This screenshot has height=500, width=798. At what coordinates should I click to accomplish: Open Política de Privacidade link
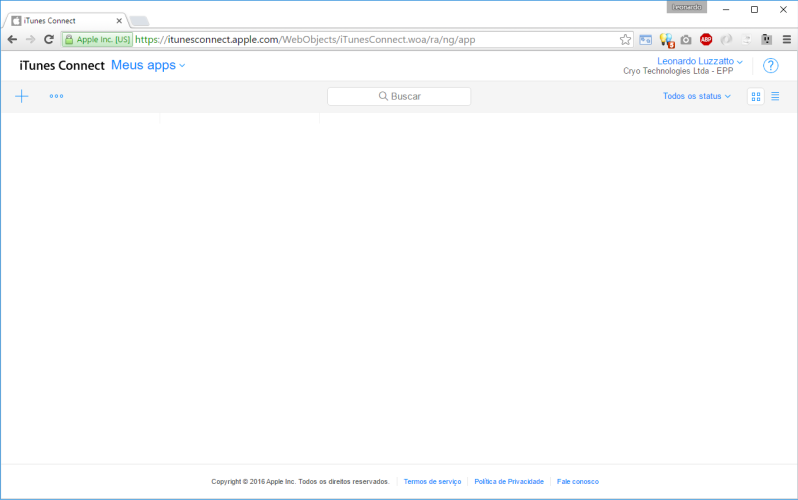[x=509, y=481]
